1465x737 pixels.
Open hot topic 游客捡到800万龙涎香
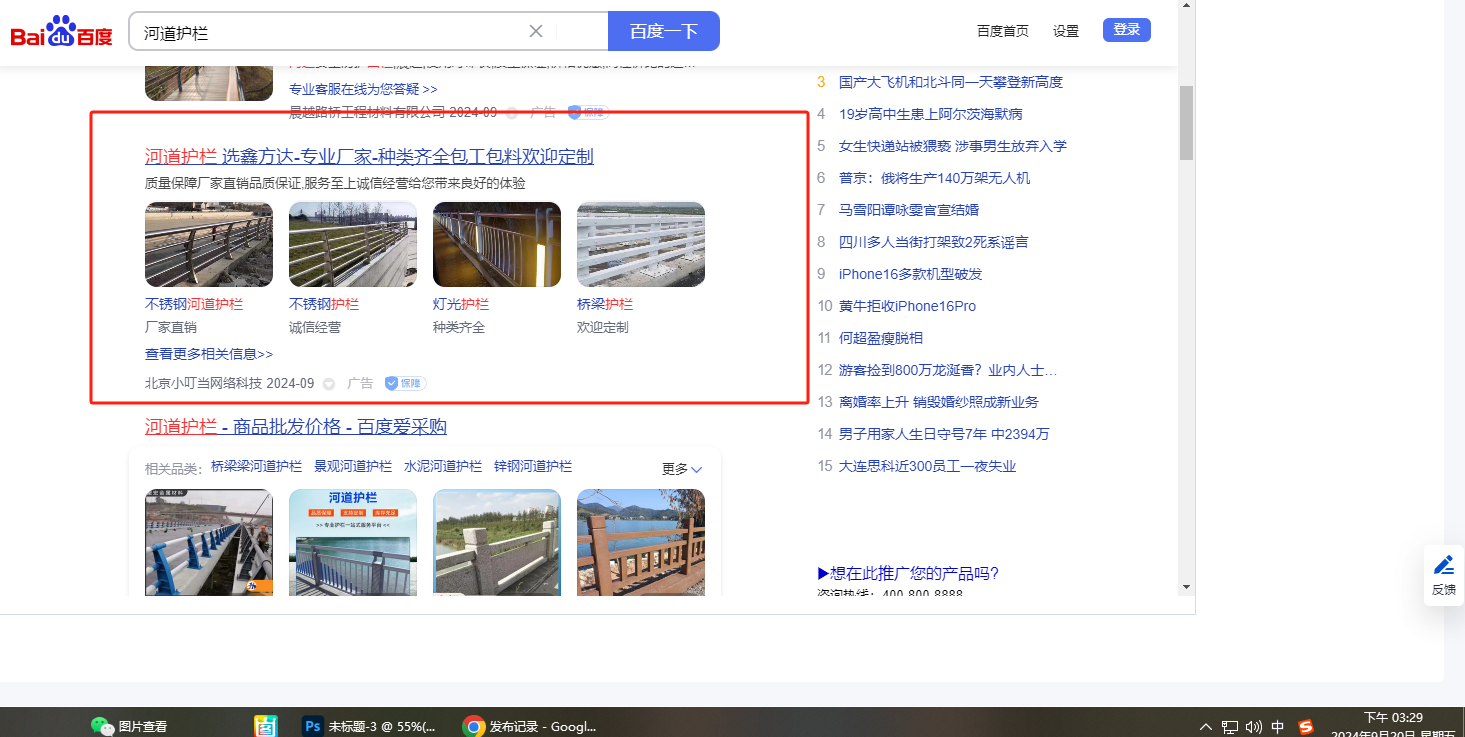(948, 370)
